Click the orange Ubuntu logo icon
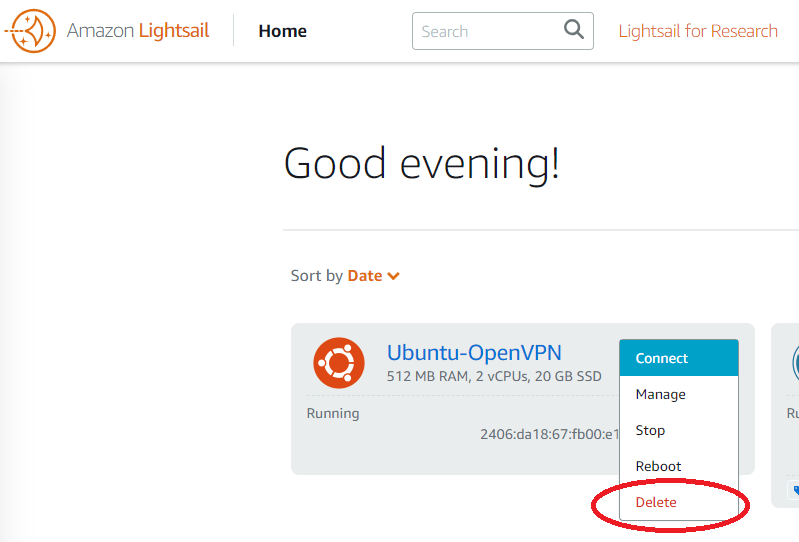 pyautogui.click(x=339, y=363)
